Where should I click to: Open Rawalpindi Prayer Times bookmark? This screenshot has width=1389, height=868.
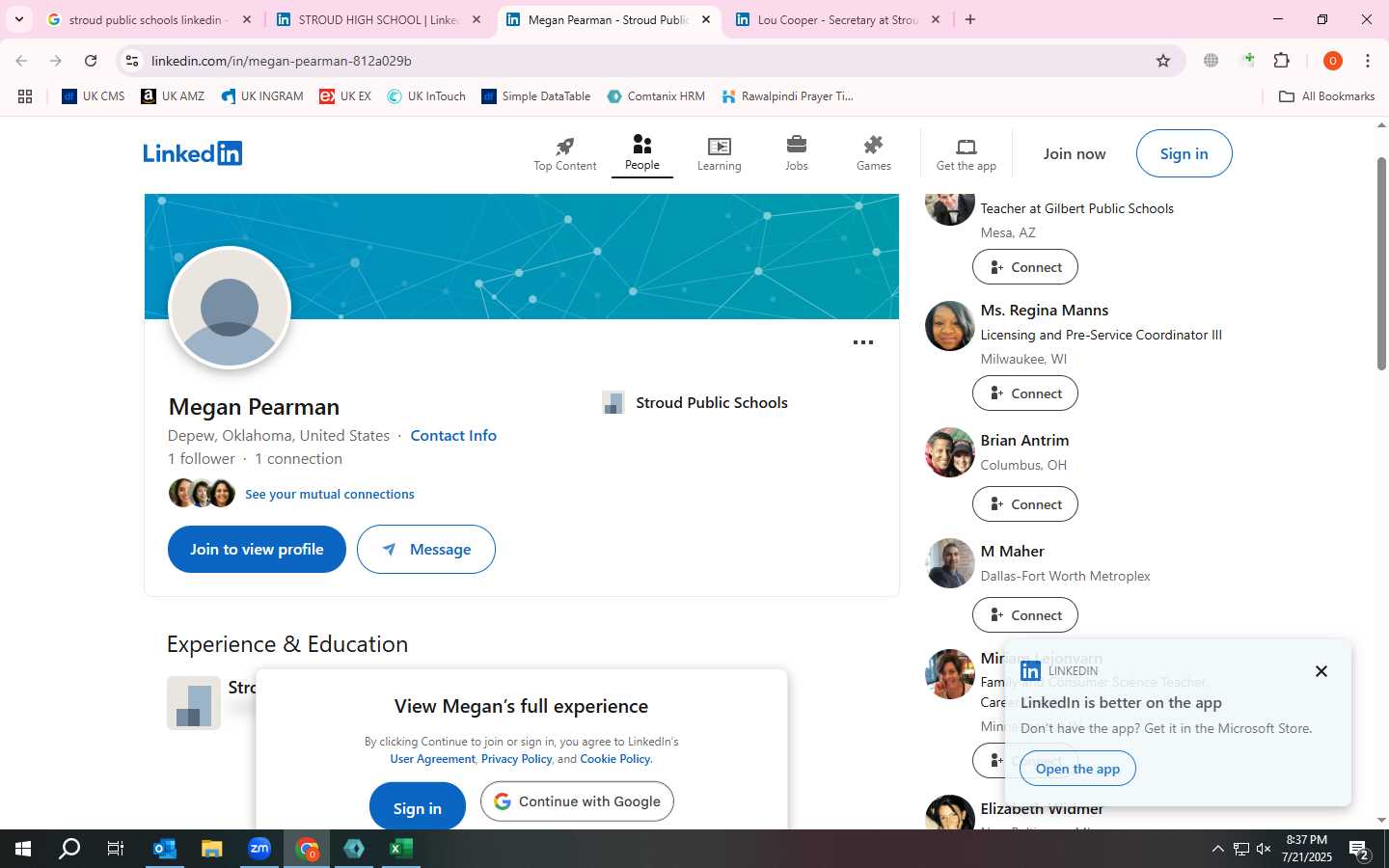[x=787, y=96]
